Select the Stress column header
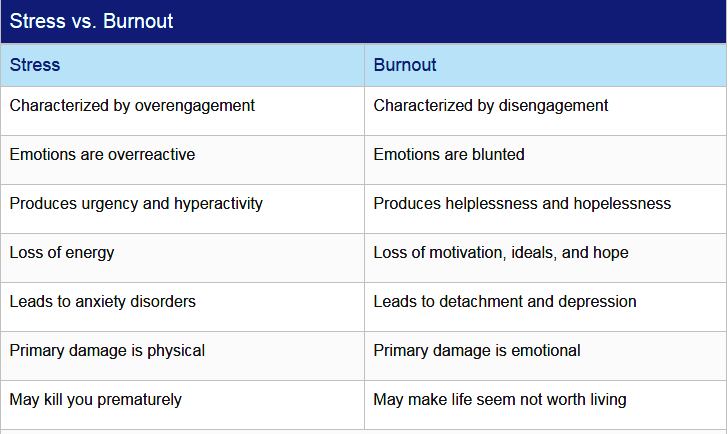 [182, 65]
